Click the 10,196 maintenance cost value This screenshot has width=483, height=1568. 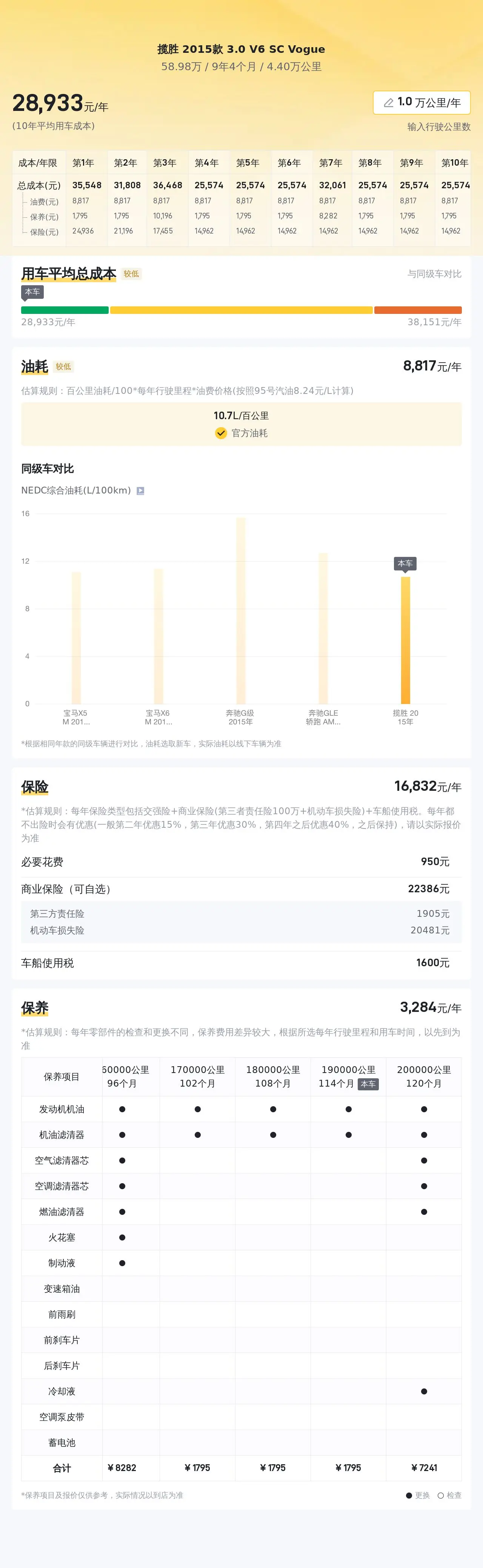[x=163, y=216]
